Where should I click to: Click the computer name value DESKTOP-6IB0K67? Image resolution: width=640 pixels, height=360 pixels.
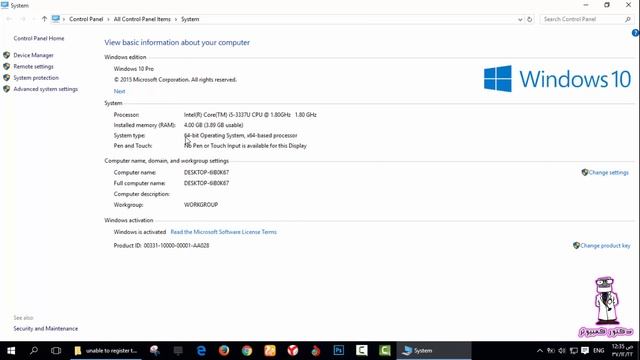206,173
